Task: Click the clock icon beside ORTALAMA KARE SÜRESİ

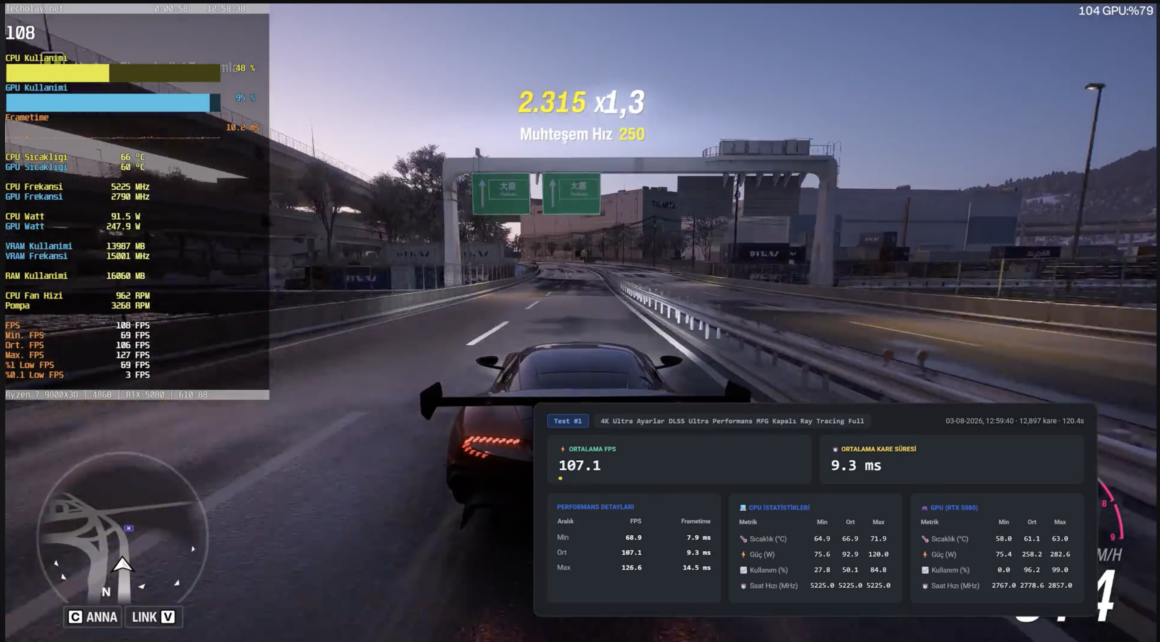Action: click(835, 449)
